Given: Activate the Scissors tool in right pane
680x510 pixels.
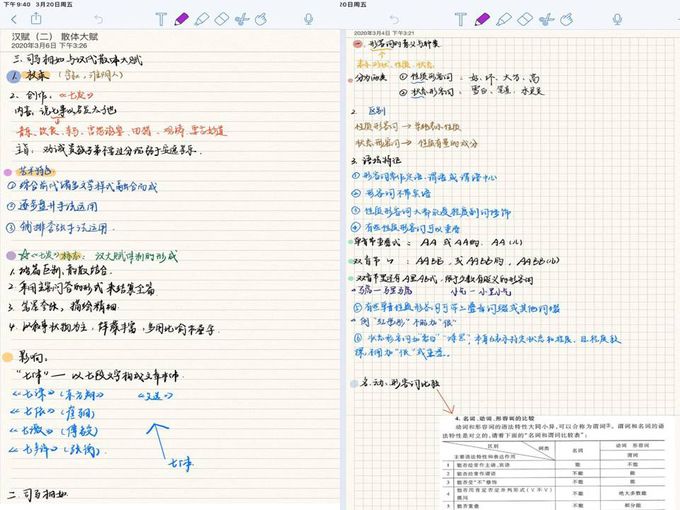Looking at the screenshot, I should (x=545, y=19).
